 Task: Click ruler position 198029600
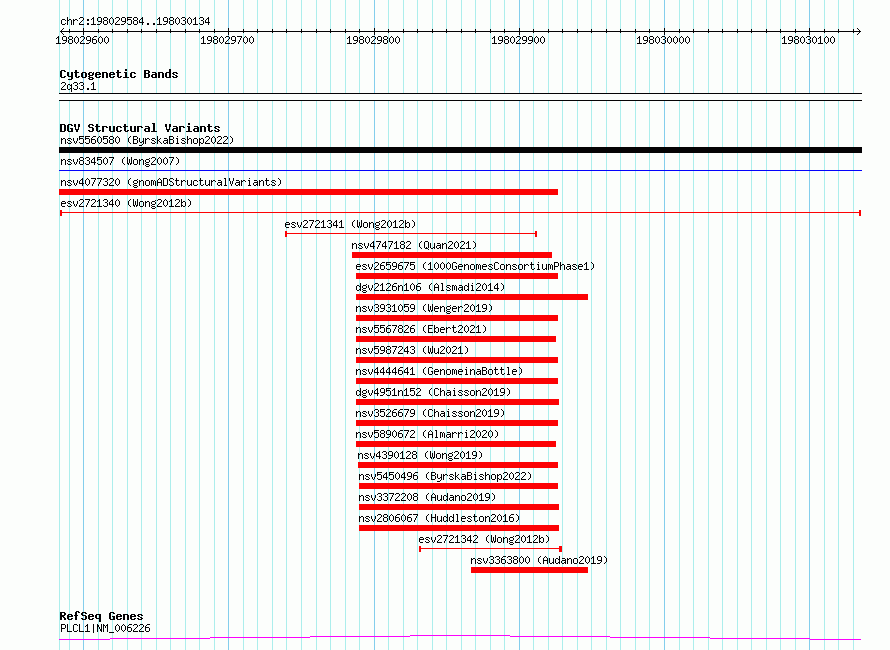click(82, 40)
